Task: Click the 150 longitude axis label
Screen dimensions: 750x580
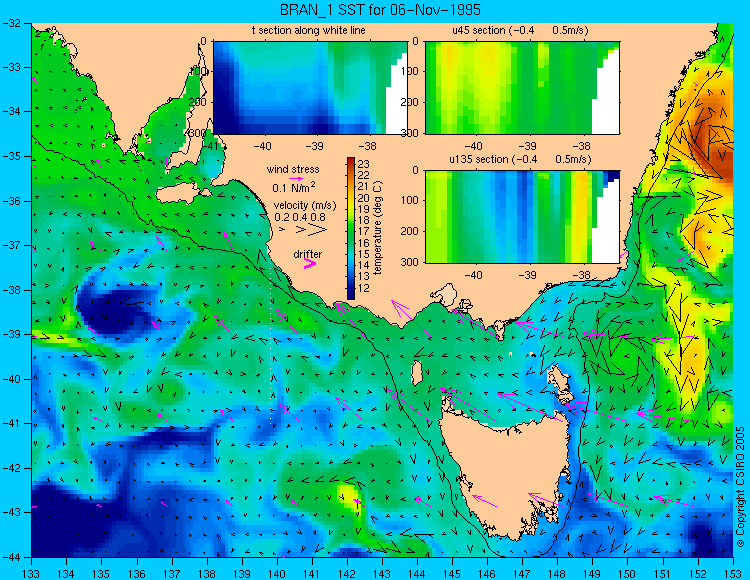Action: click(x=628, y=573)
